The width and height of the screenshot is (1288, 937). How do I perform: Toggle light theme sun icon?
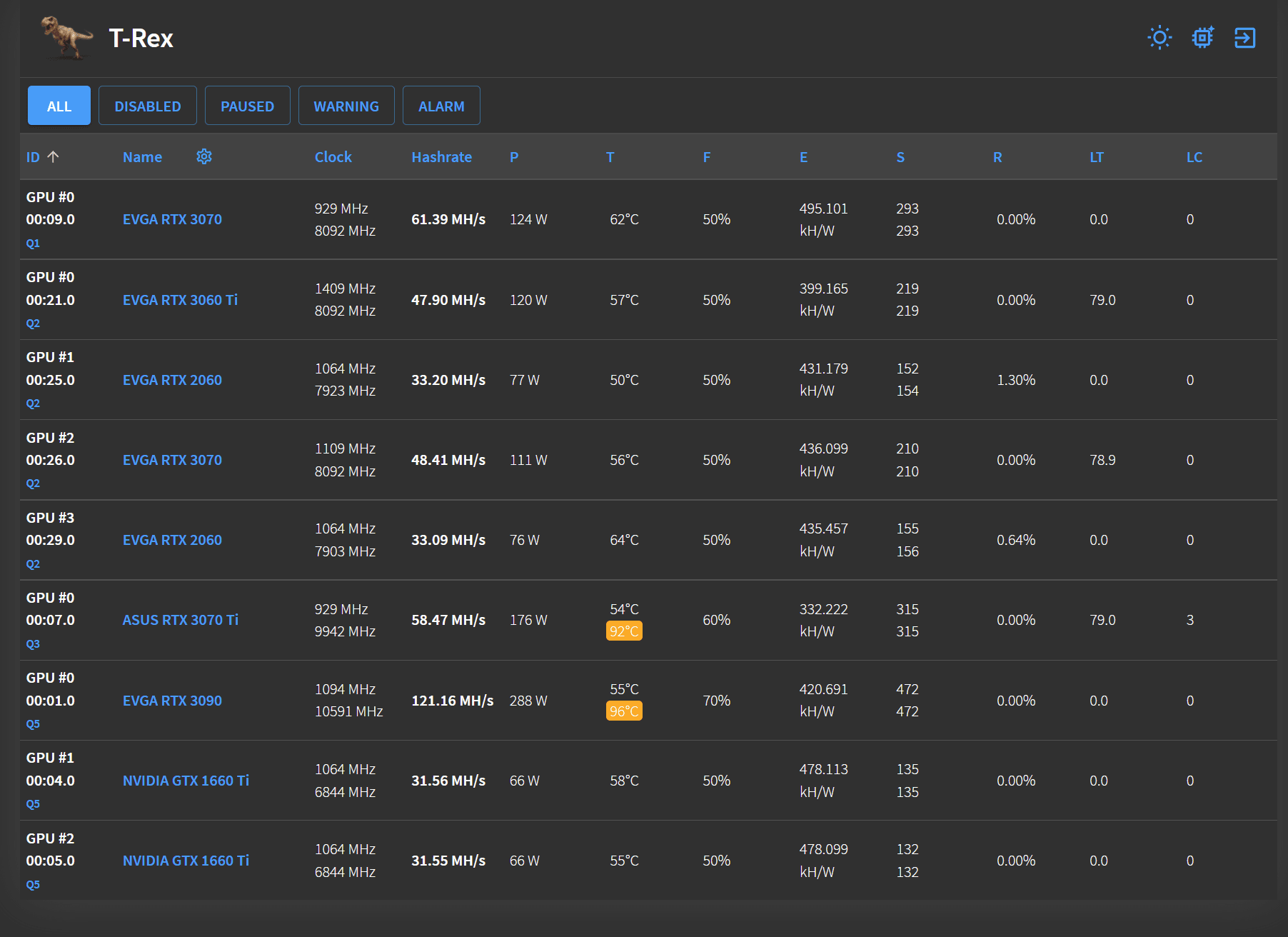1159,38
